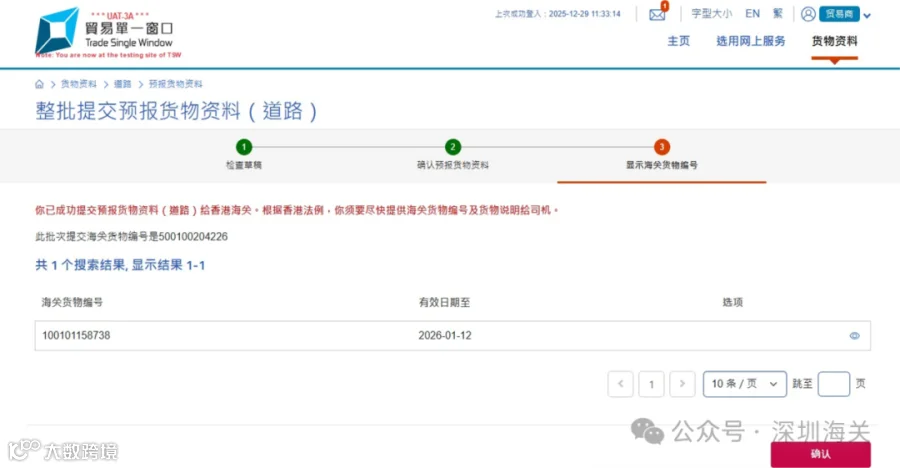Screen dimensions: 900x468
Task: Click step 3 显示海关货物编号 circle
Action: (662, 147)
